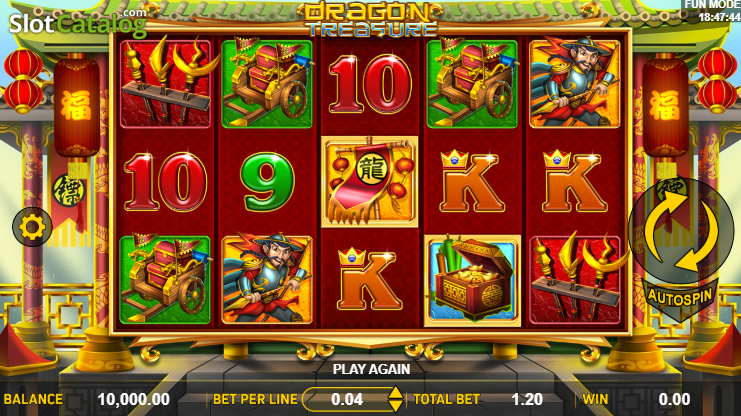Open the SlotCatalog.com logo link
This screenshot has width=741, height=416.
[x=78, y=23]
